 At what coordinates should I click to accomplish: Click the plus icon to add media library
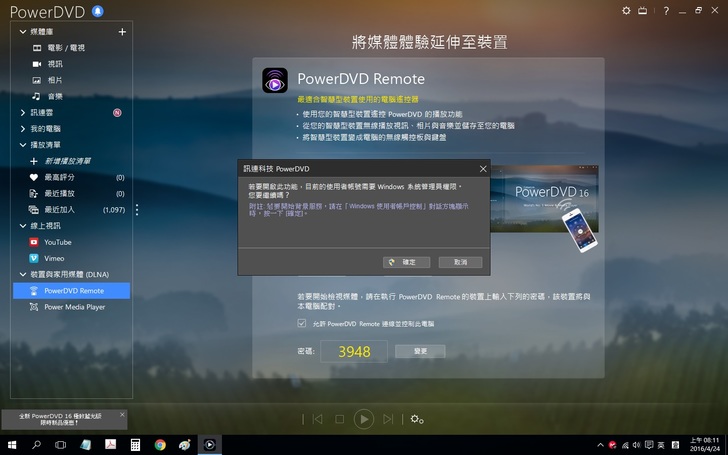(x=122, y=32)
